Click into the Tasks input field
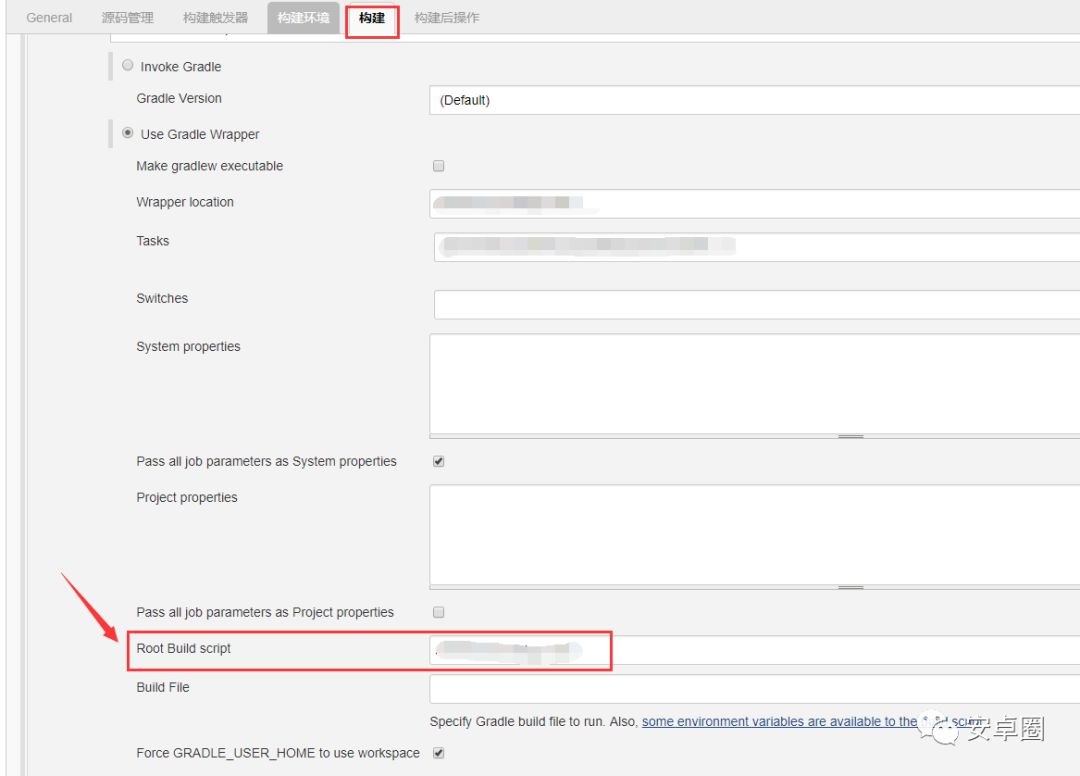 point(756,247)
